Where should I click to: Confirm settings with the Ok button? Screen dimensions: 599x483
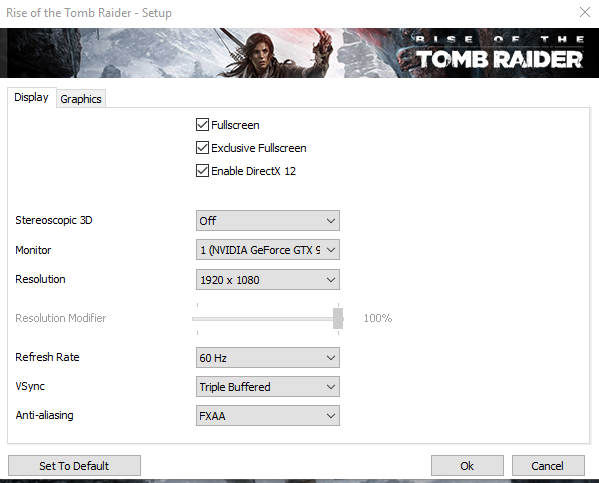pyautogui.click(x=467, y=466)
